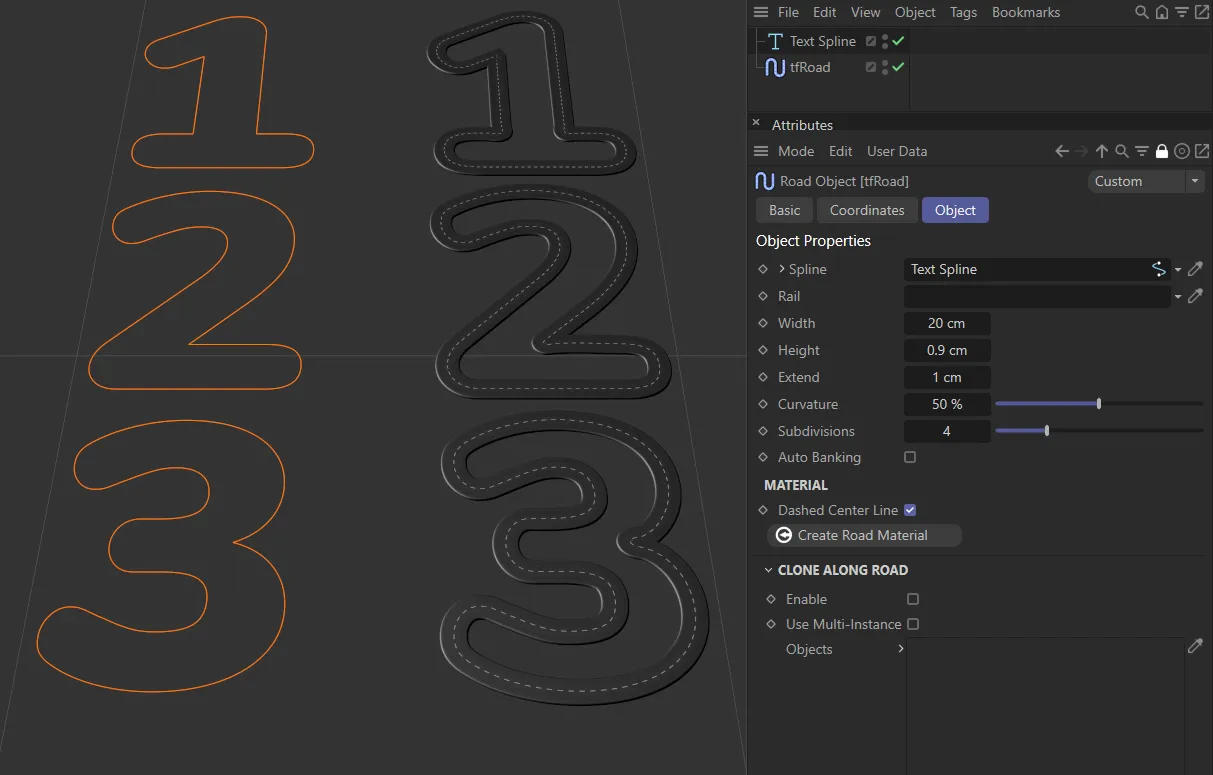Click the lock icon in Attributes

pyautogui.click(x=1162, y=151)
